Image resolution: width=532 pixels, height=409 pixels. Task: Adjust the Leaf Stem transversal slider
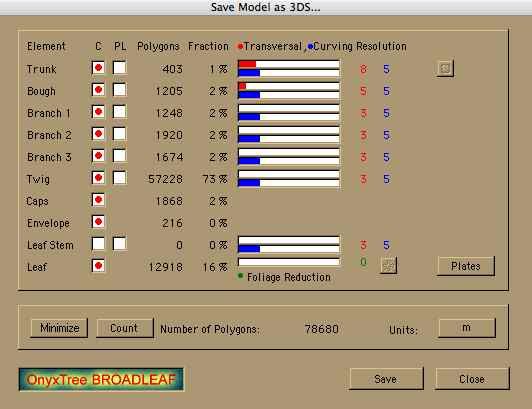coord(289,240)
